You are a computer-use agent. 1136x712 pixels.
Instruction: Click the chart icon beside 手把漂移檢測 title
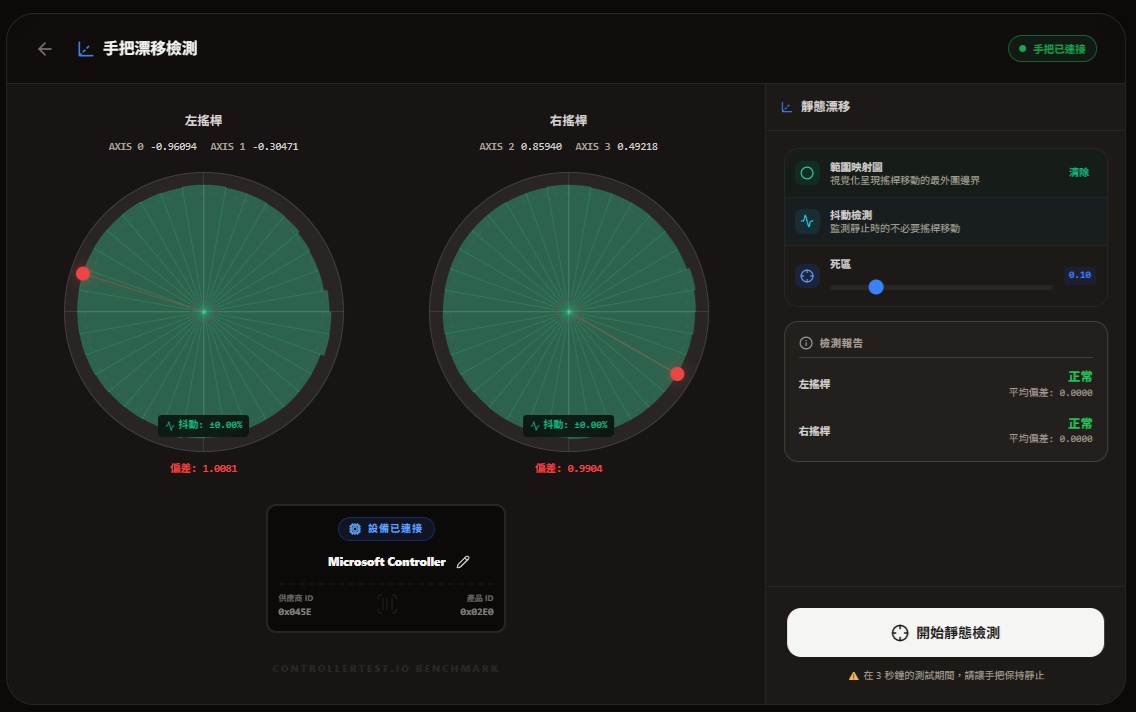click(x=86, y=49)
